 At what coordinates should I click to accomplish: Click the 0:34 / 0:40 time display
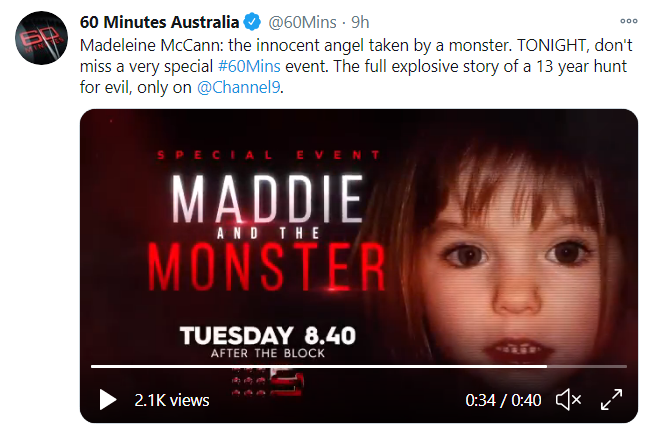pos(503,400)
